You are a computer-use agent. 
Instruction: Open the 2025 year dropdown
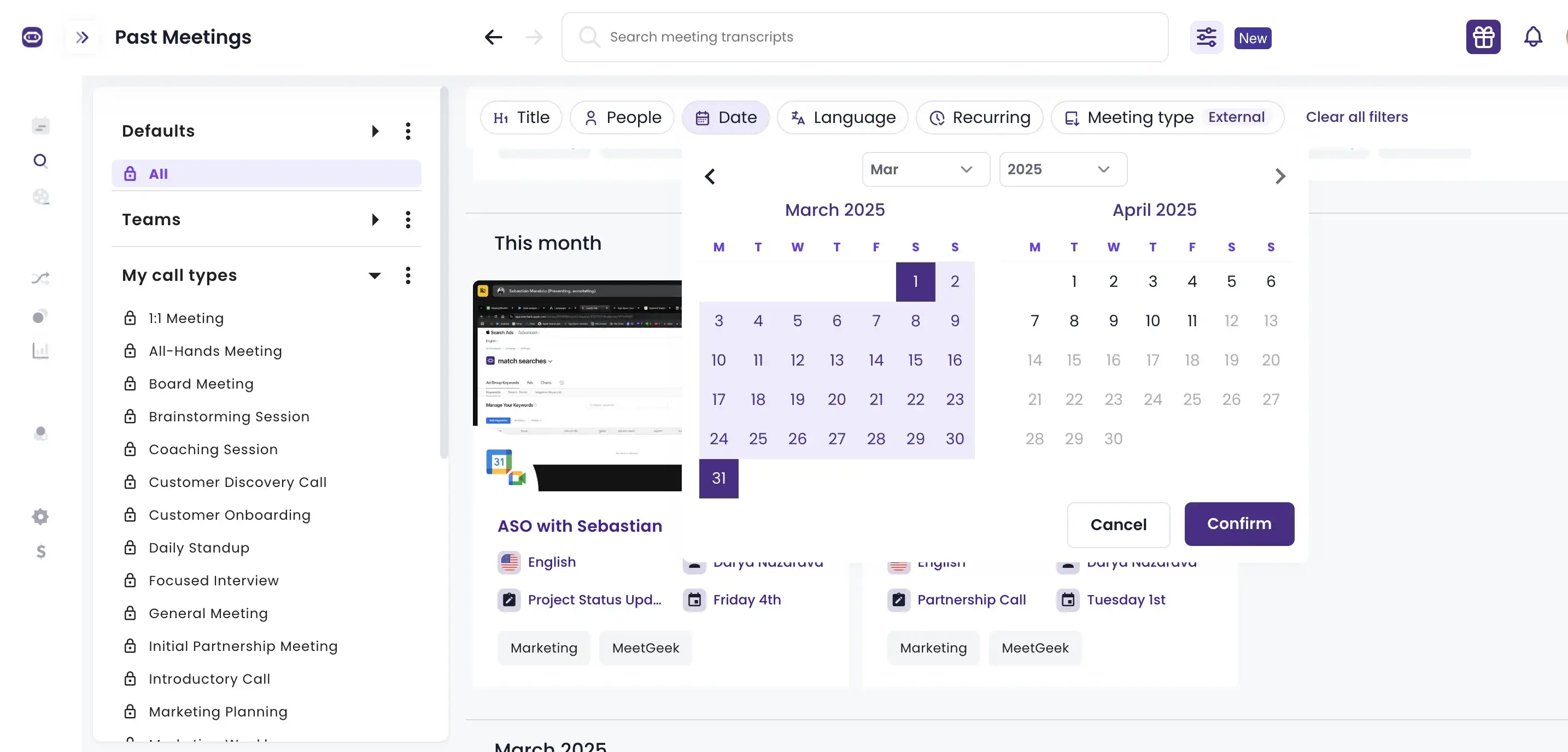tap(1062, 169)
